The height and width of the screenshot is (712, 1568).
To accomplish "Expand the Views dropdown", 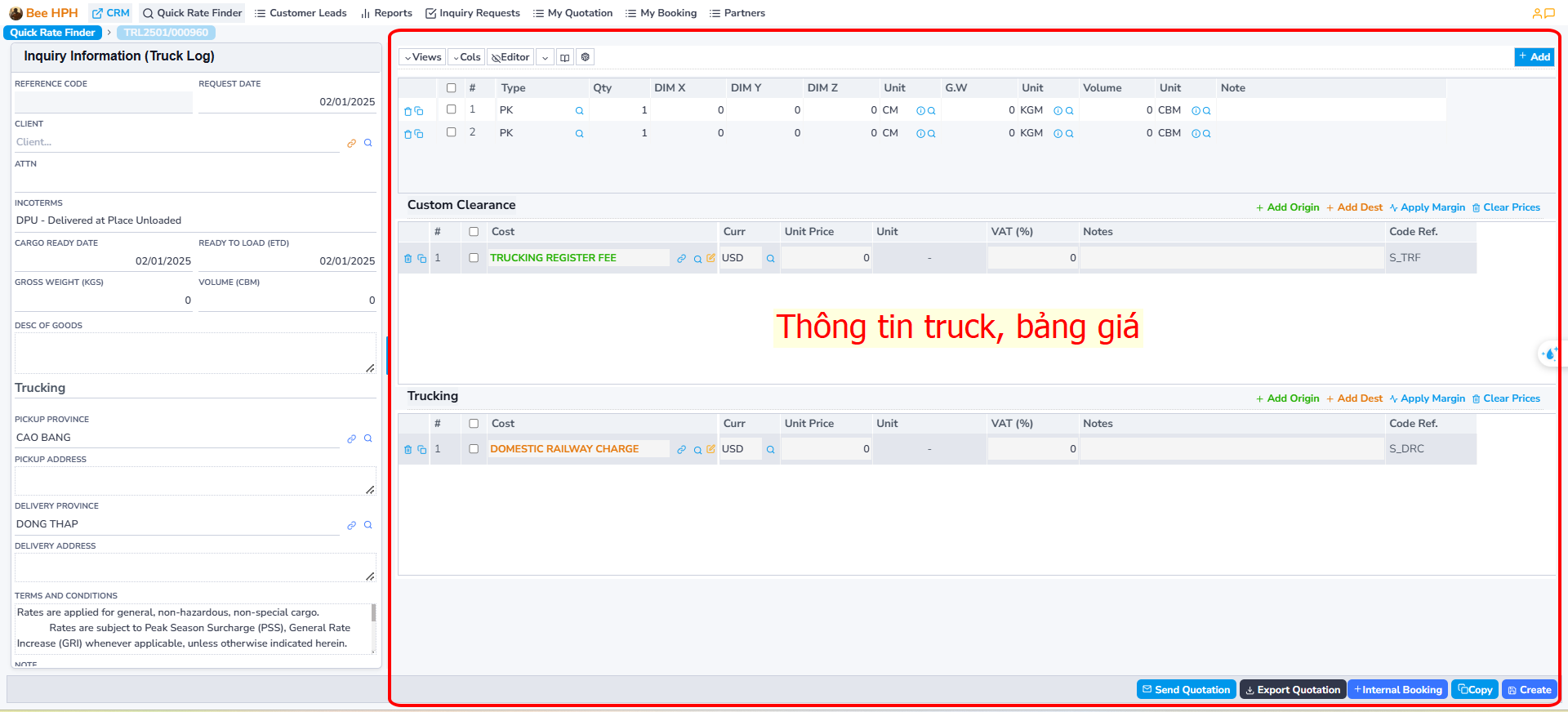I will [423, 57].
